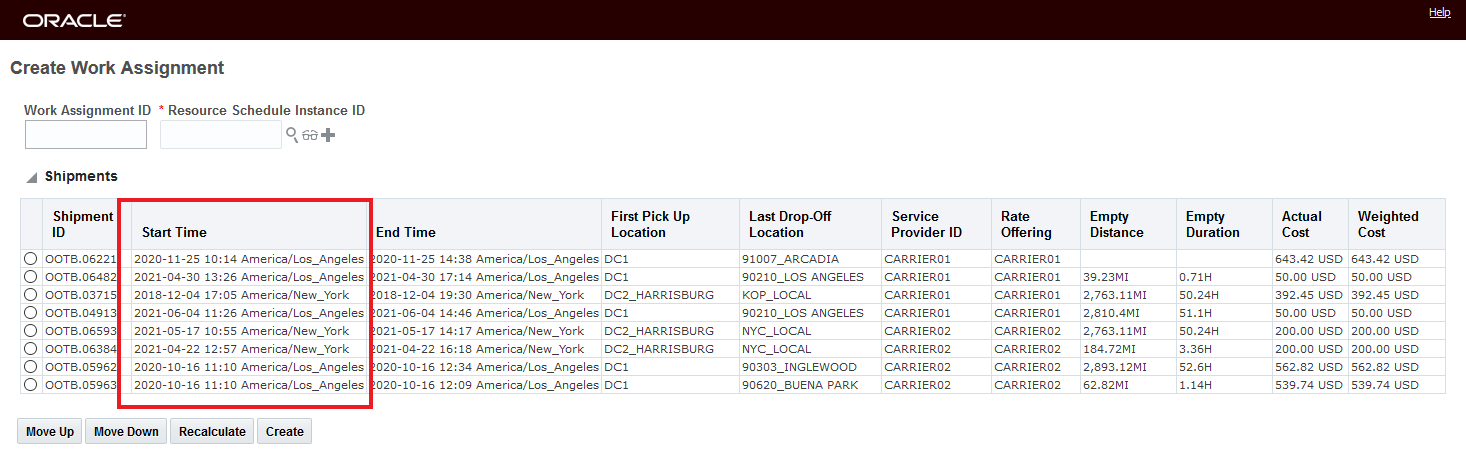This screenshot has height=453, width=1466.
Task: Click the Resource Schedule Instance search magnifier icon
Action: click(292, 135)
